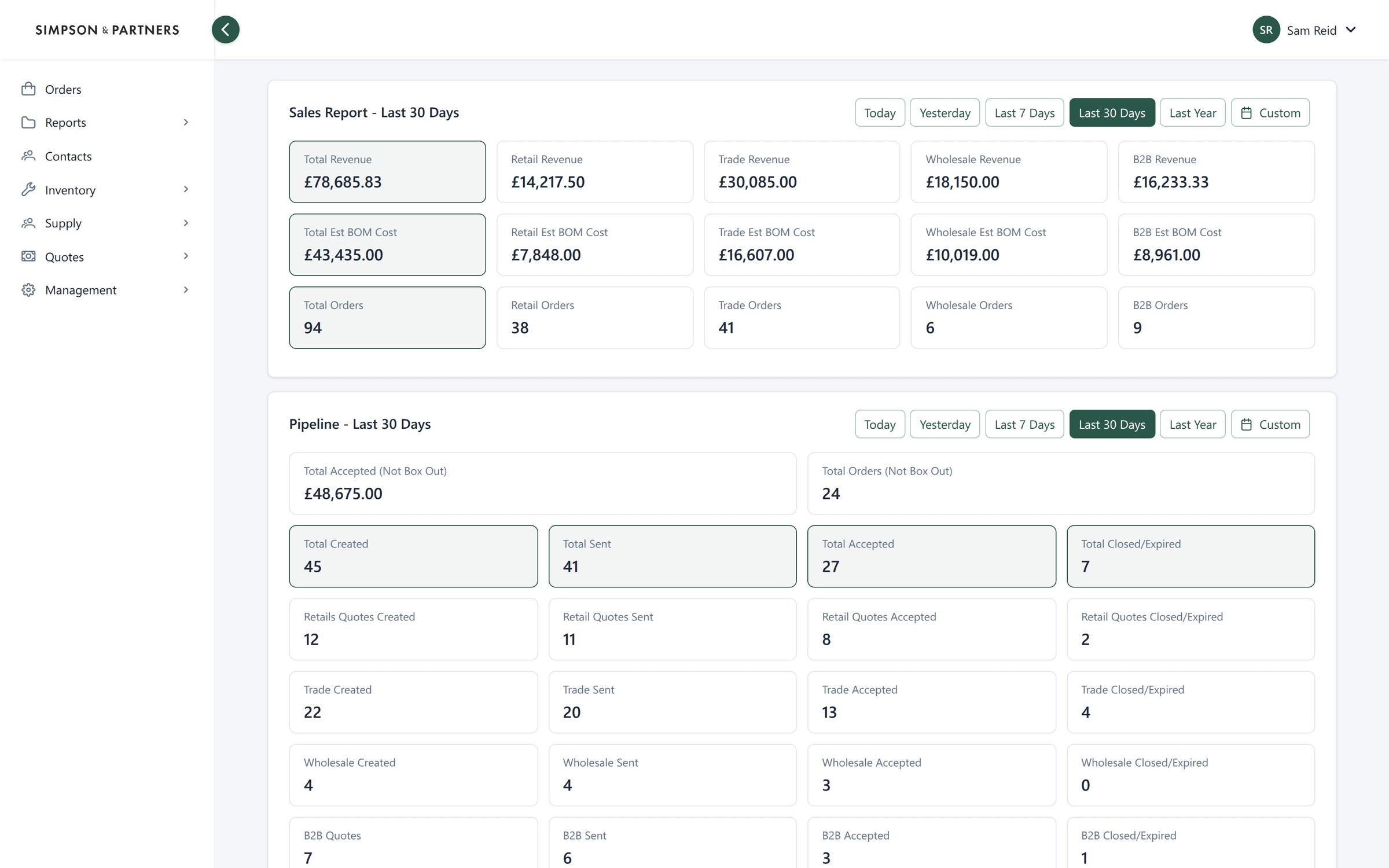This screenshot has height=868, width=1389.
Task: Select Yesterday in Sales Report filters
Action: (945, 113)
